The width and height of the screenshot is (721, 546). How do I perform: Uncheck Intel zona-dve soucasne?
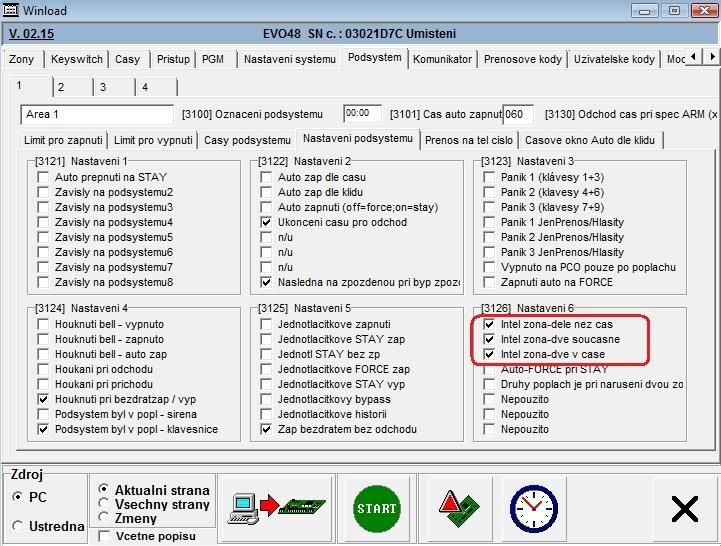click(489, 340)
